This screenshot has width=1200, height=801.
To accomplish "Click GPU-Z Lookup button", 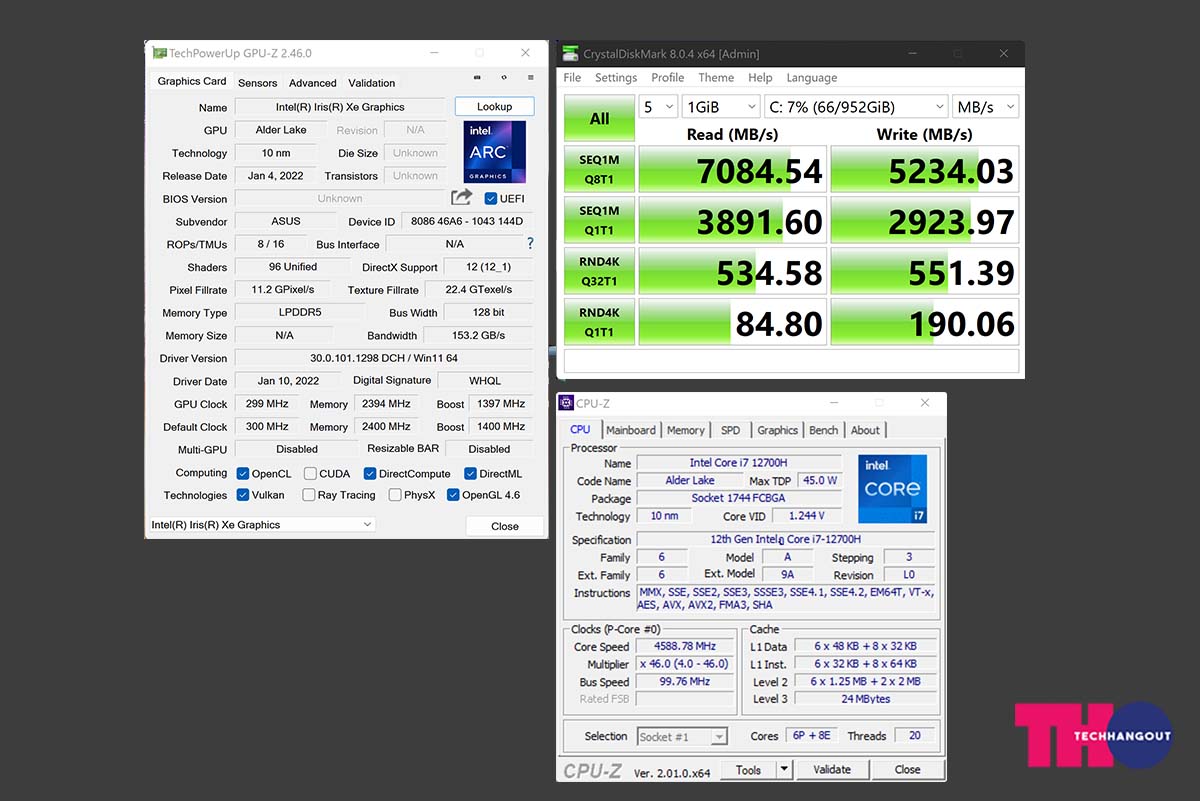I will [x=494, y=106].
